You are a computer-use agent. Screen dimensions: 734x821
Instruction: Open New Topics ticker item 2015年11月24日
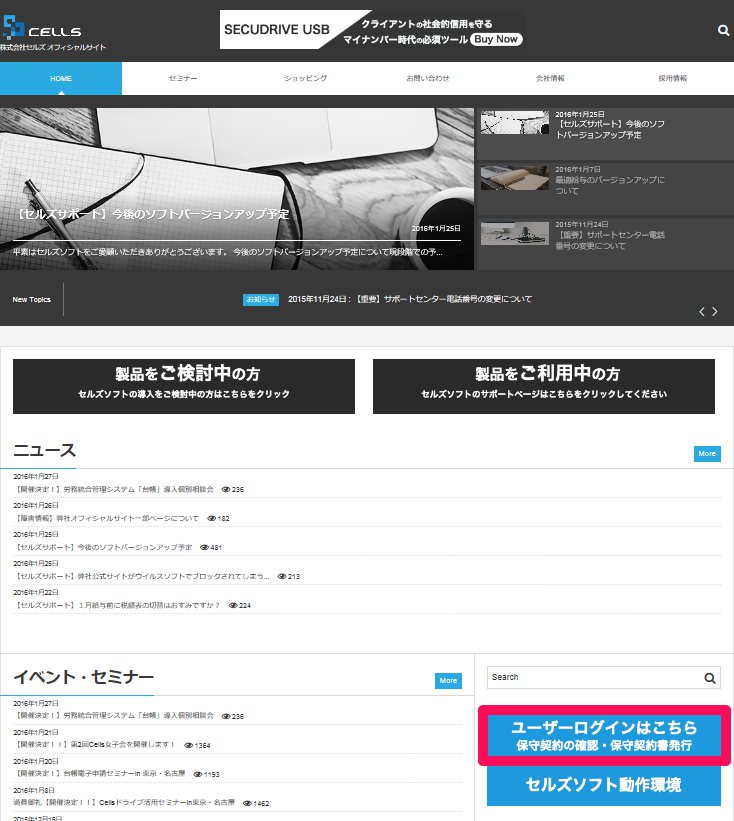(x=410, y=299)
